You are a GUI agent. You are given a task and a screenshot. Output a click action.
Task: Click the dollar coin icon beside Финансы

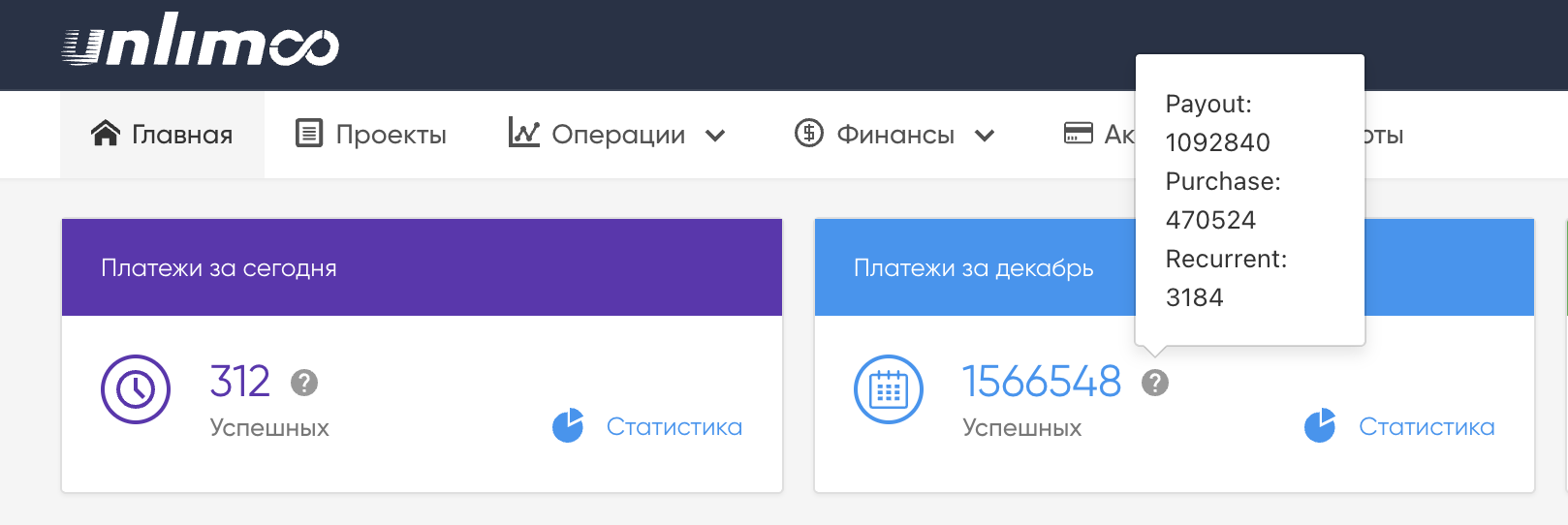(x=808, y=133)
